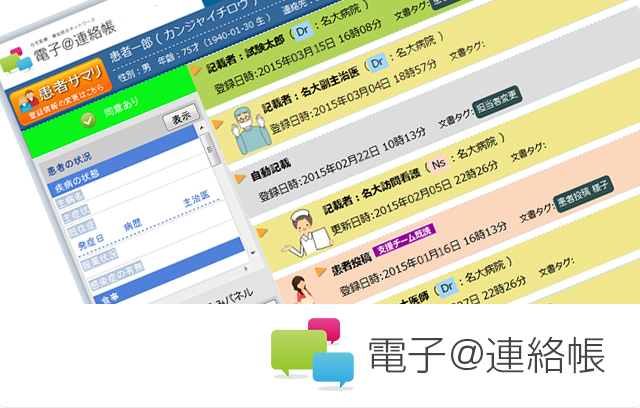Click the 病歴 column label
Viewport: 640px width, 408px height.
pos(133,224)
